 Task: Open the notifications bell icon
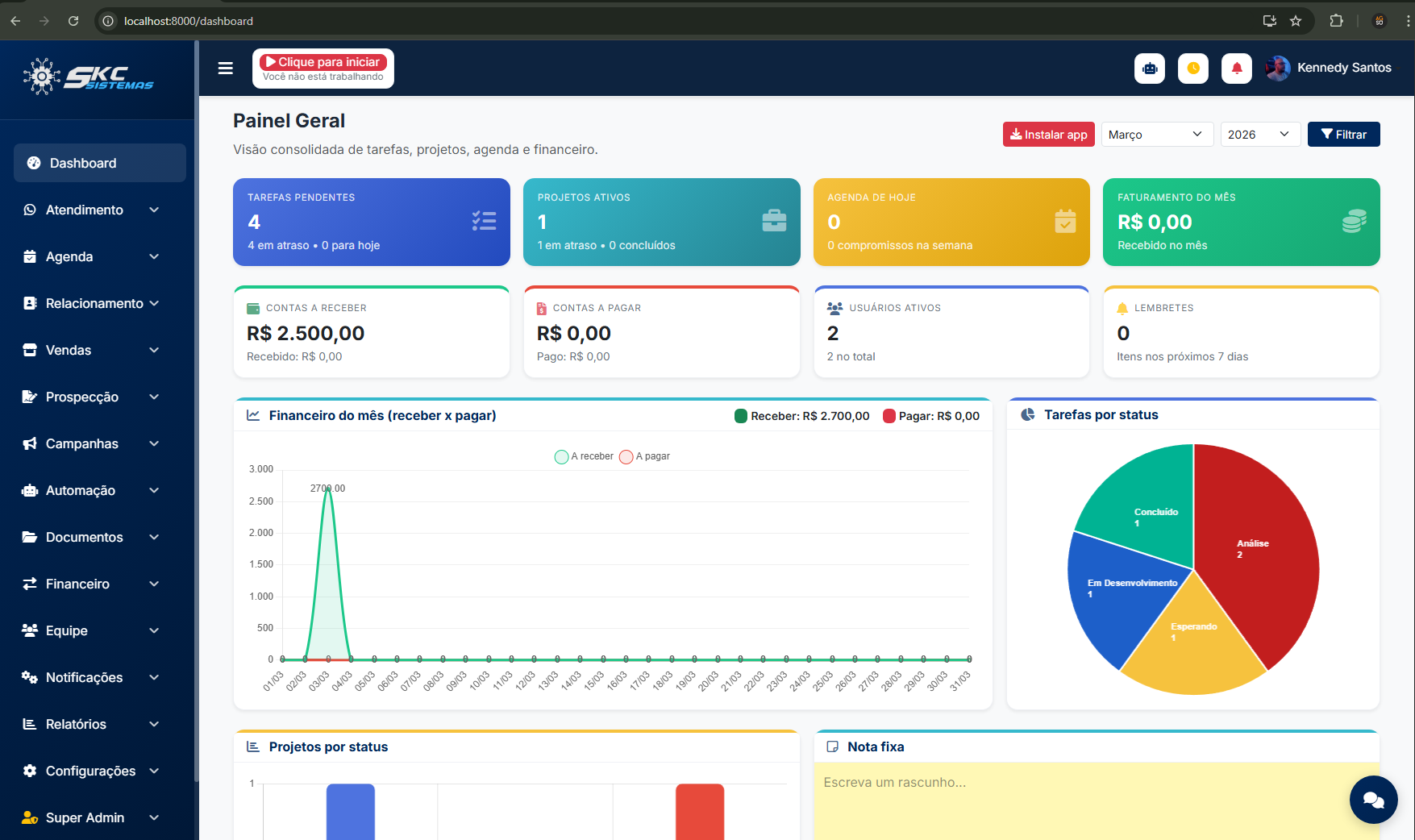pos(1237,69)
